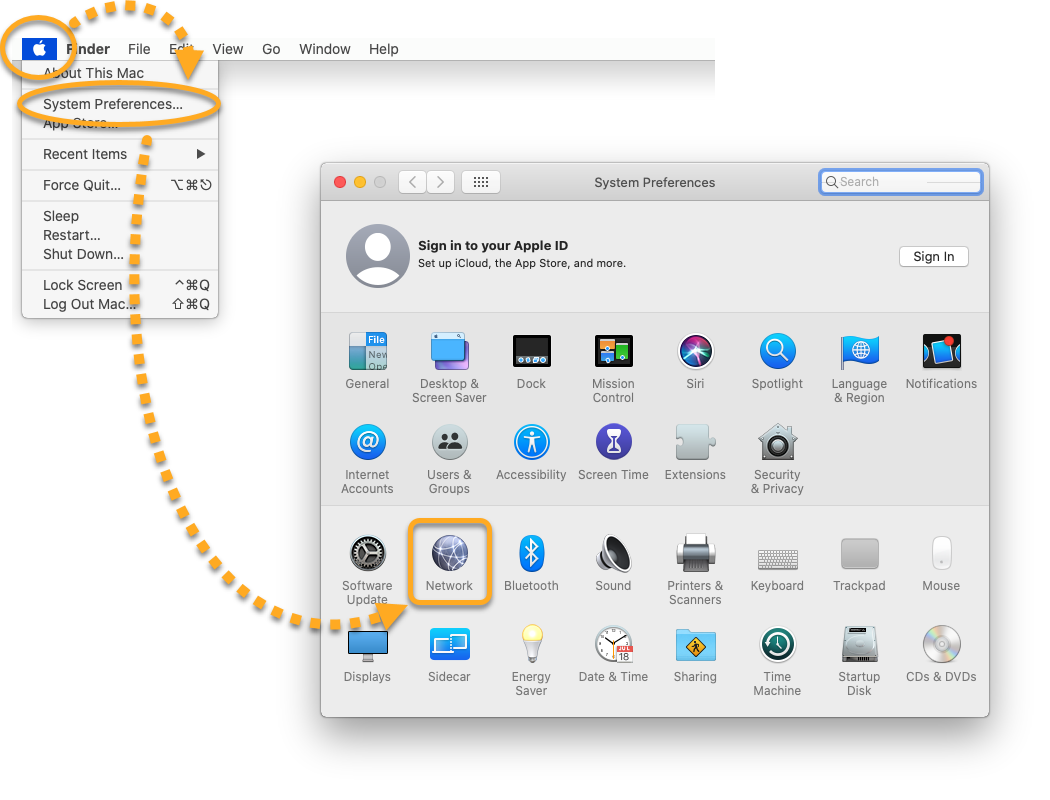Open CDs & DVDs preferences

941,654
